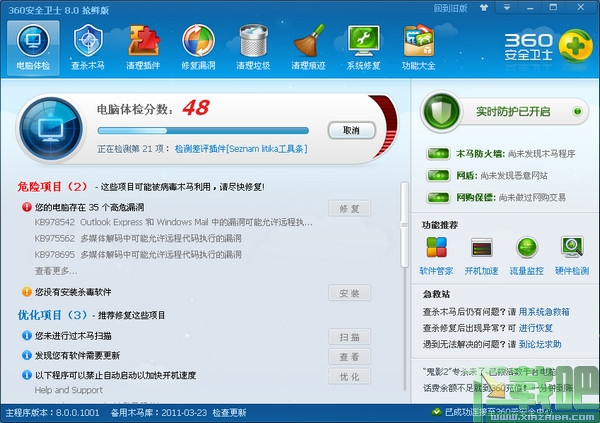Viewport: 600px width, 423px height.
Task: Open 查杀木马 trojan scan shield icon
Action: coord(88,48)
